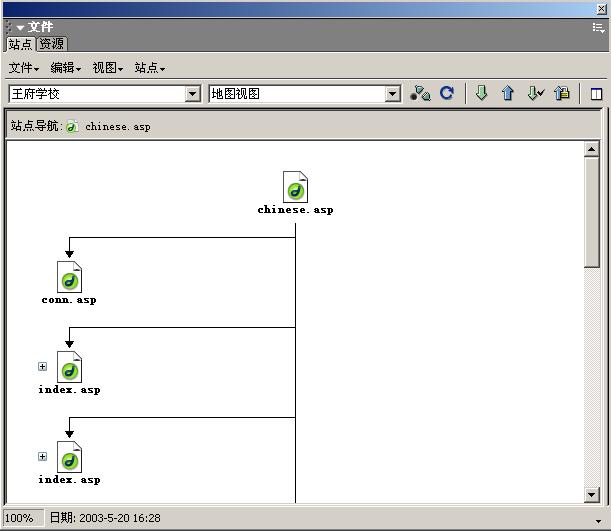
Task: Open the 编辑 menu
Action: [x=65, y=68]
